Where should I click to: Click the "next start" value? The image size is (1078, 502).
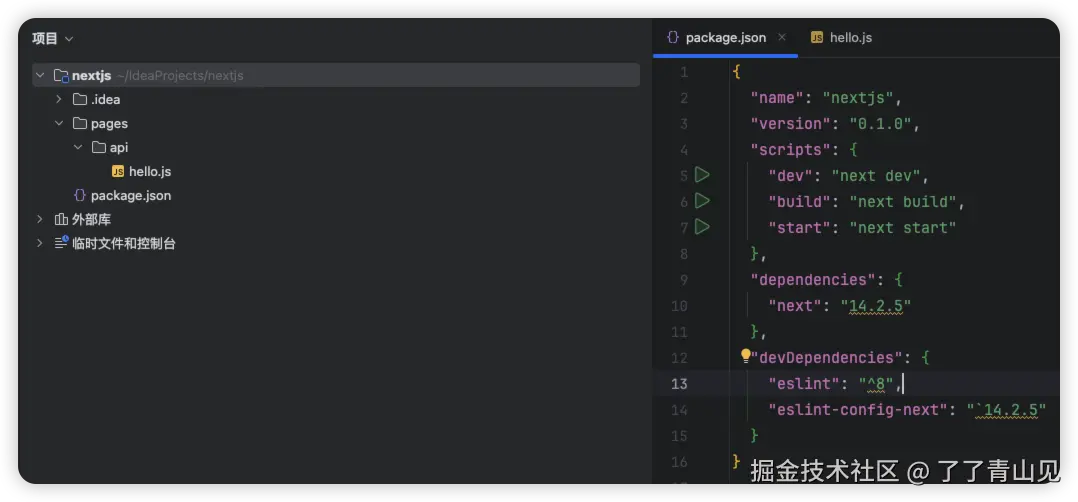tap(903, 228)
